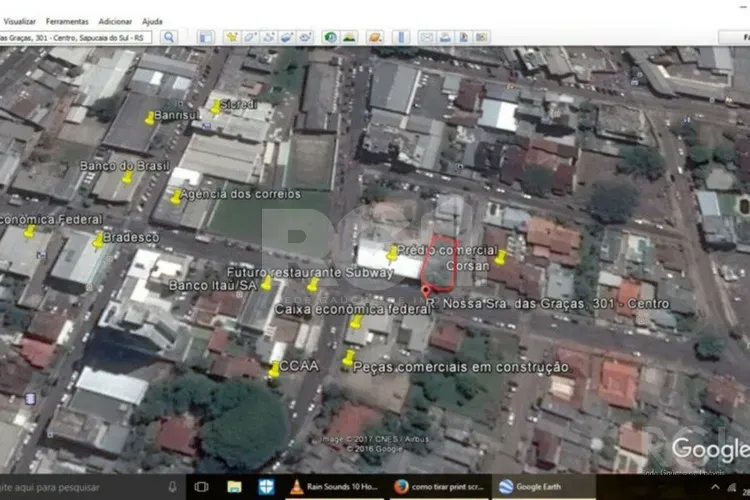Screen dimensions: 750x500
Task: Switch to Rain Sounds VLC taskbar item
Action: pos(333,487)
